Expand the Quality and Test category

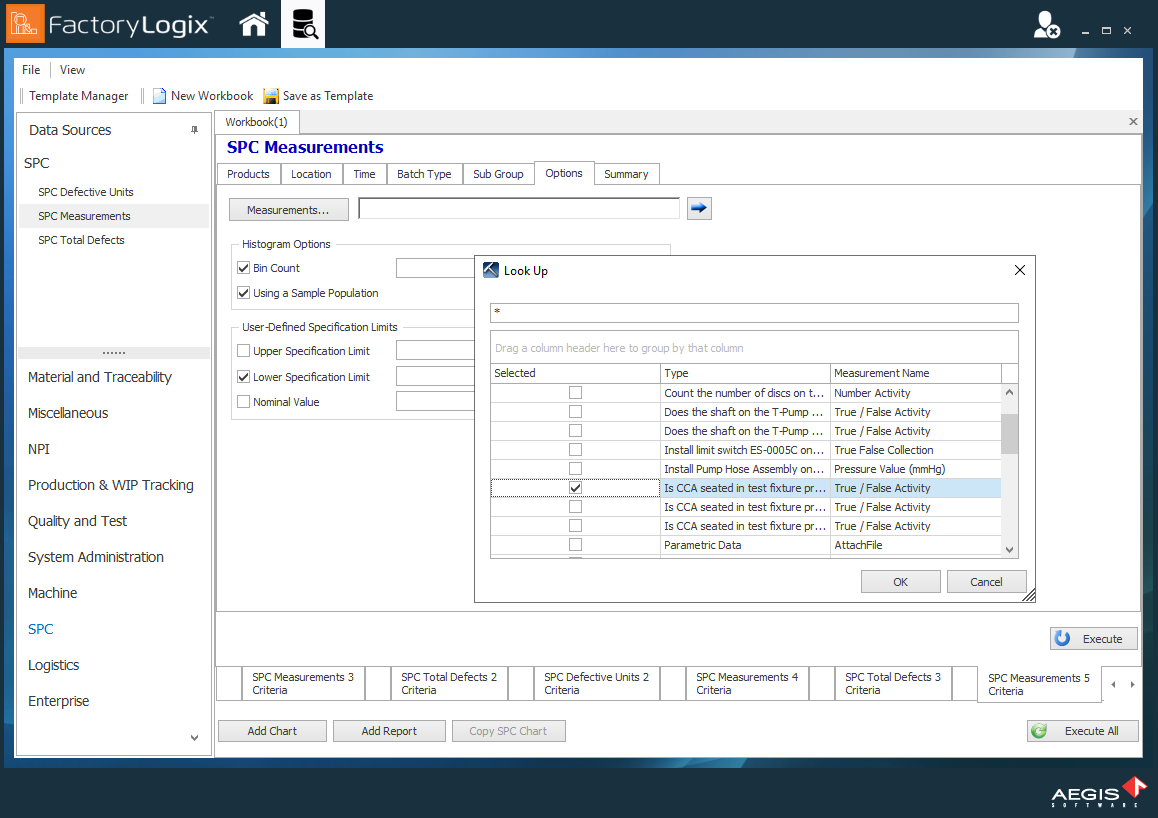point(77,521)
